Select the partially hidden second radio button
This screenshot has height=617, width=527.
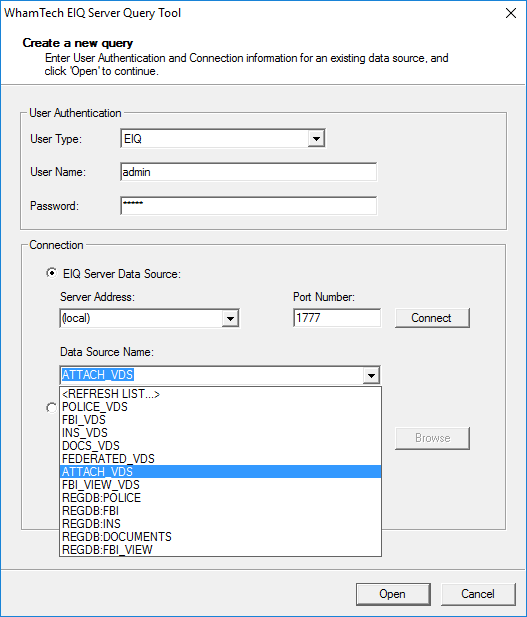(51, 408)
